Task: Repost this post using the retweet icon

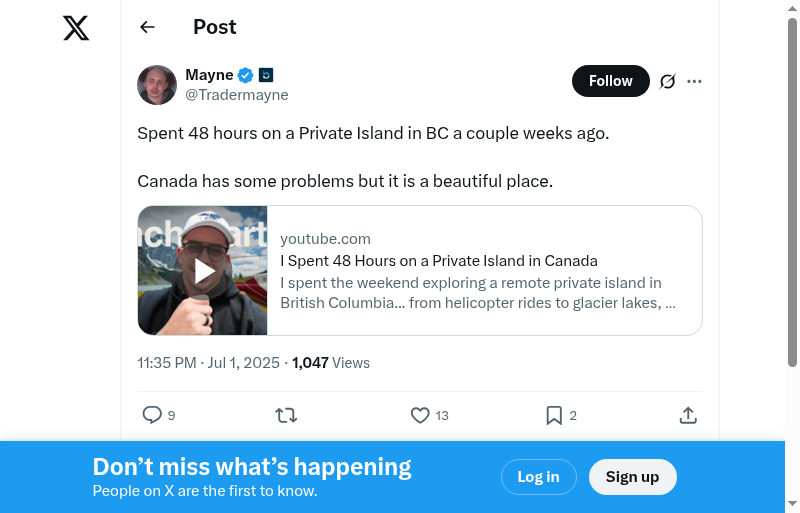Action: coord(286,415)
